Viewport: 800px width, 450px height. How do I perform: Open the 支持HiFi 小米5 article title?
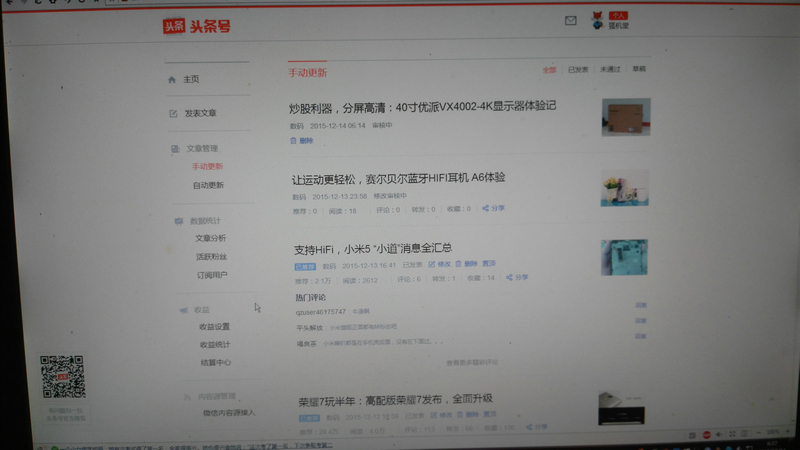[x=373, y=248]
